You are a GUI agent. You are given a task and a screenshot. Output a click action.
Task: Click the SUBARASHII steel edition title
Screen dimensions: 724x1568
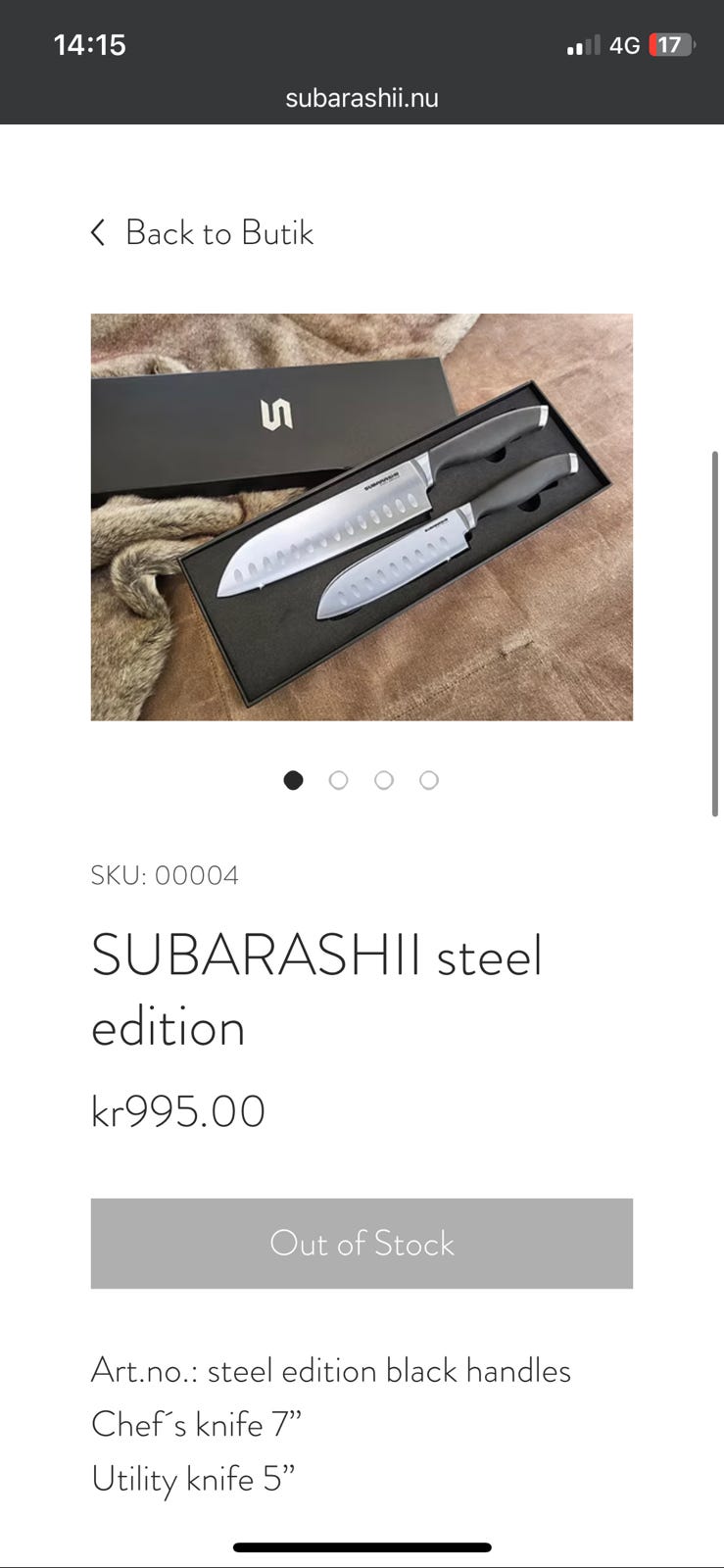(x=316, y=991)
